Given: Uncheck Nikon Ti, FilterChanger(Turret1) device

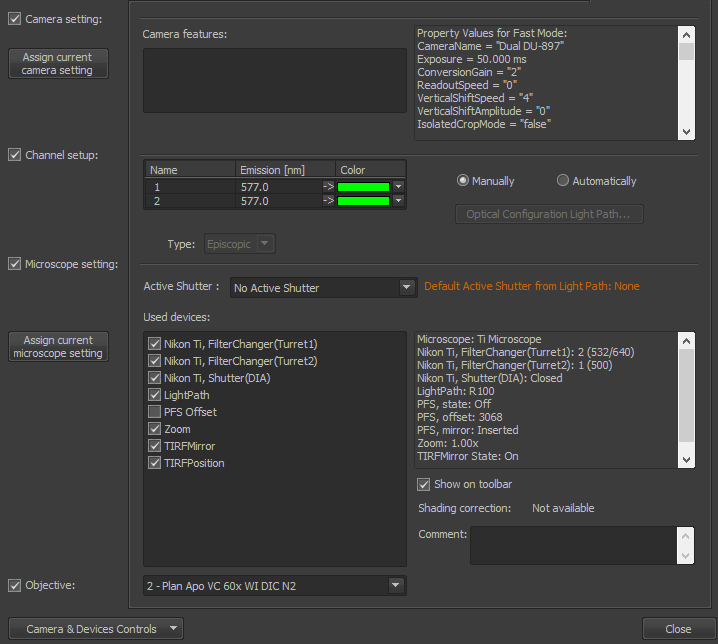Looking at the screenshot, I should (154, 344).
